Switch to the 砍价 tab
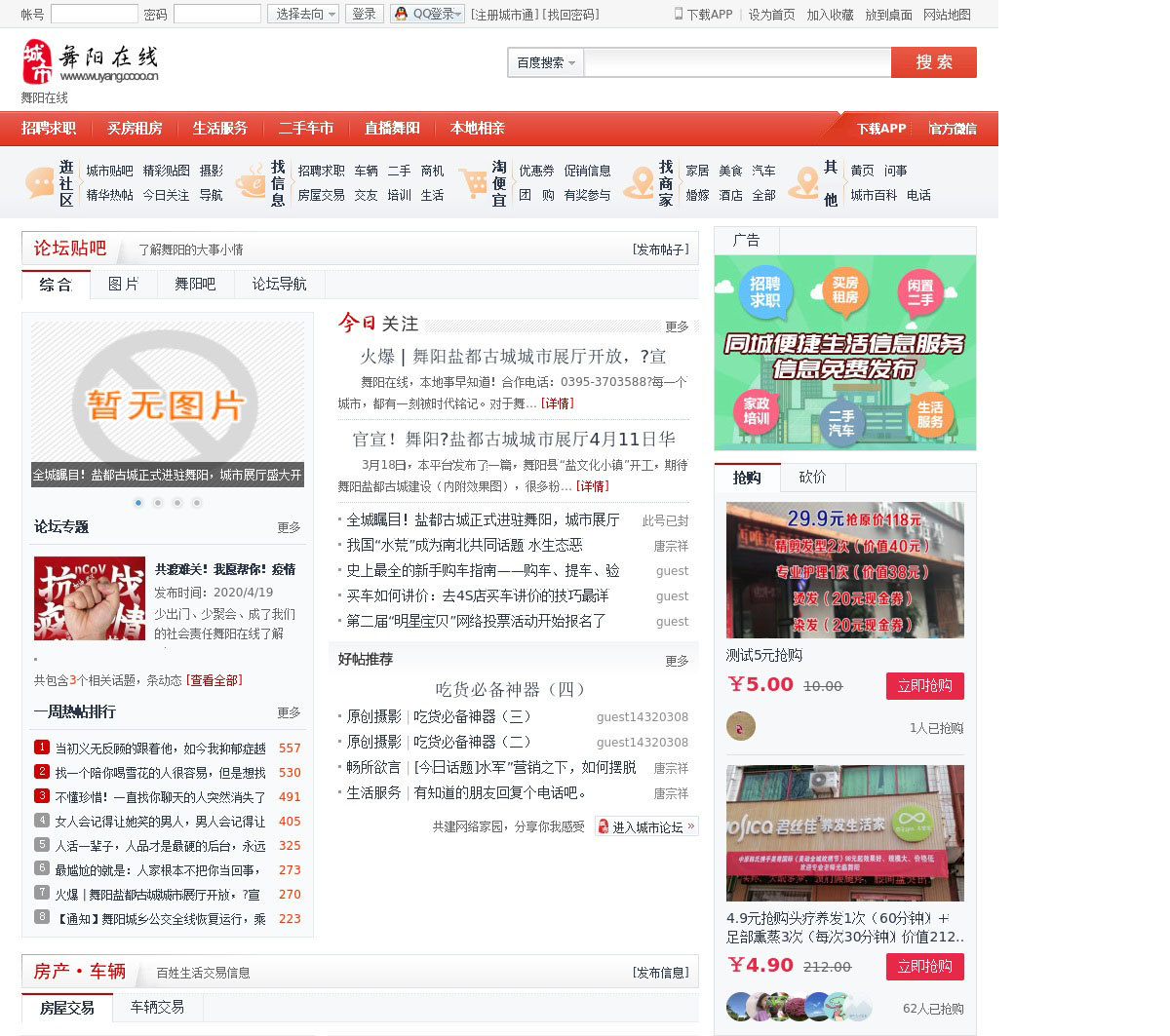1170x1036 pixels. (x=812, y=477)
